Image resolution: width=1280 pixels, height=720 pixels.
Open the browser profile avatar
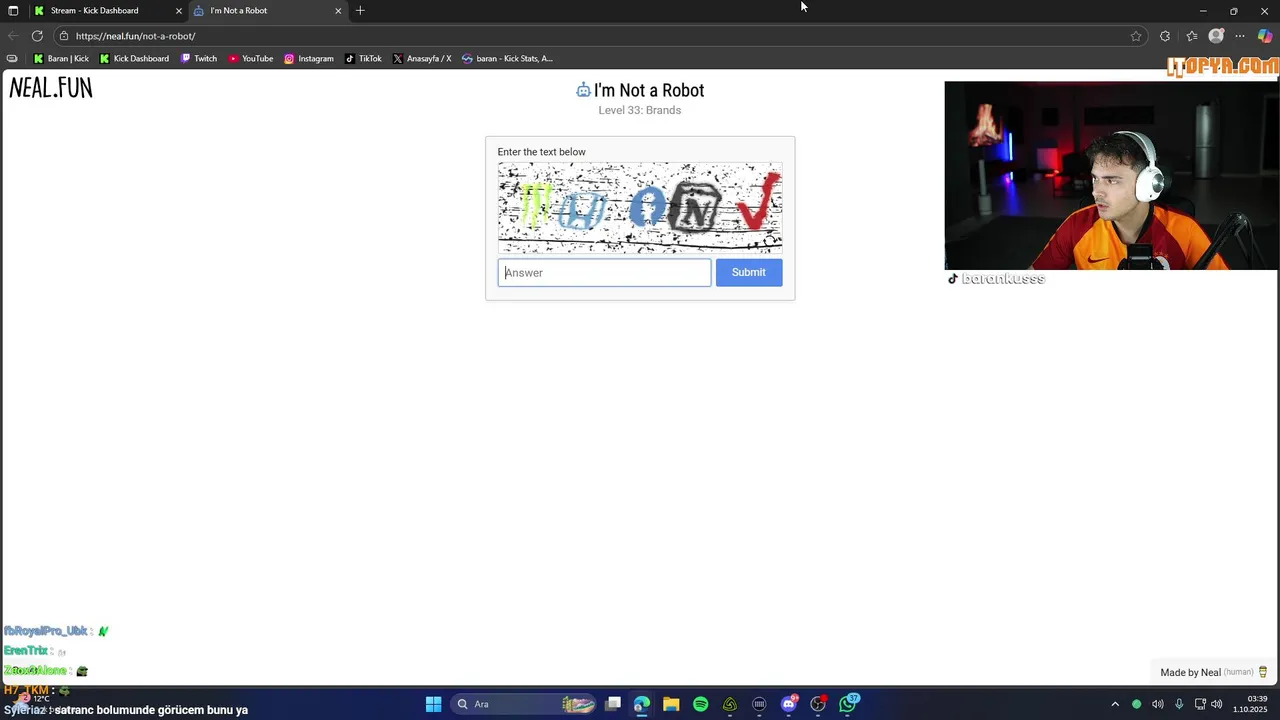click(x=1216, y=36)
